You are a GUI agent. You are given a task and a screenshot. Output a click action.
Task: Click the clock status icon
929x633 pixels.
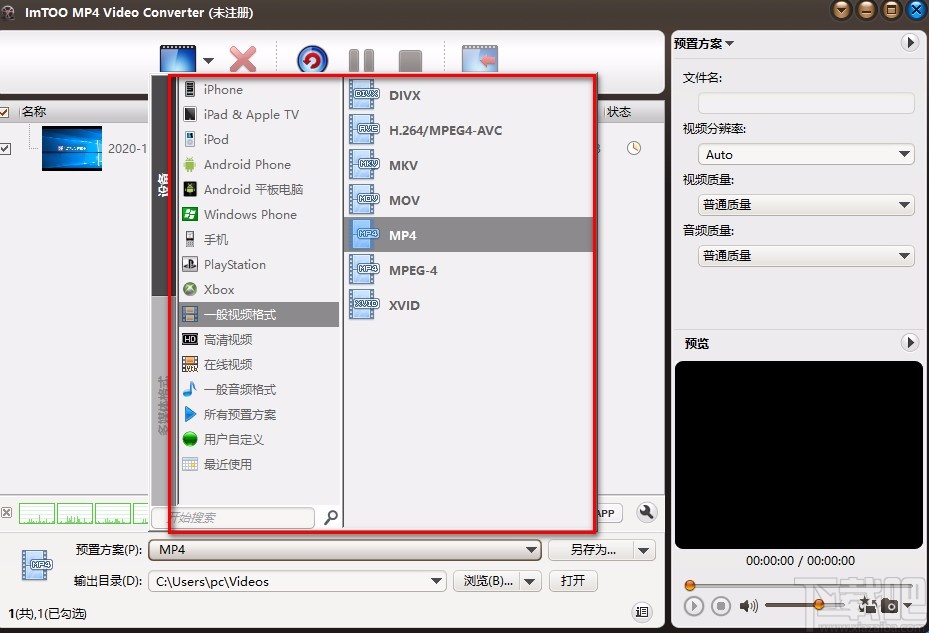coord(634,148)
